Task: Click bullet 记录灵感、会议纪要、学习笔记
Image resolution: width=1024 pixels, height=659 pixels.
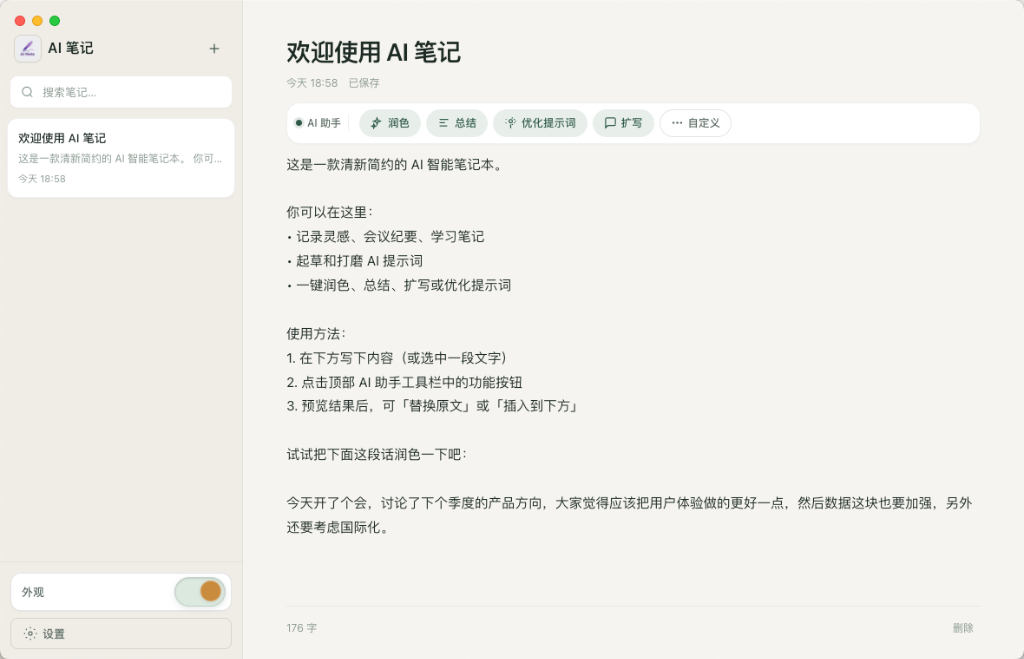Action: click(385, 236)
